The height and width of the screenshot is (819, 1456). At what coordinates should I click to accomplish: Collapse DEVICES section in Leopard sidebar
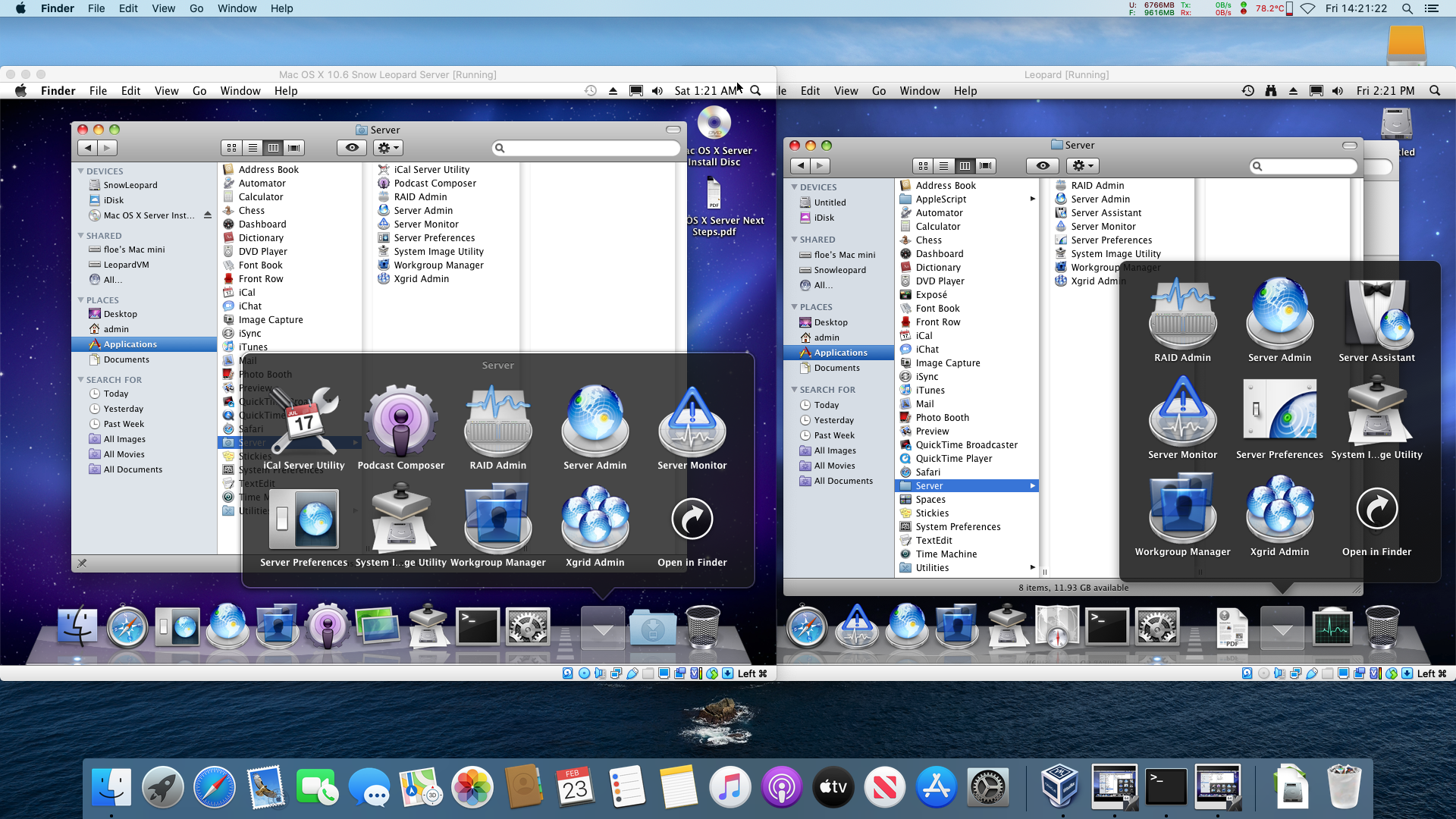point(795,187)
